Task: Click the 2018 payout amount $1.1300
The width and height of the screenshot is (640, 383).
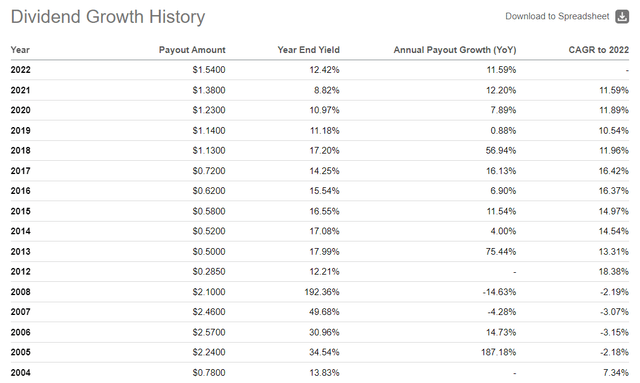Action: click(x=209, y=151)
